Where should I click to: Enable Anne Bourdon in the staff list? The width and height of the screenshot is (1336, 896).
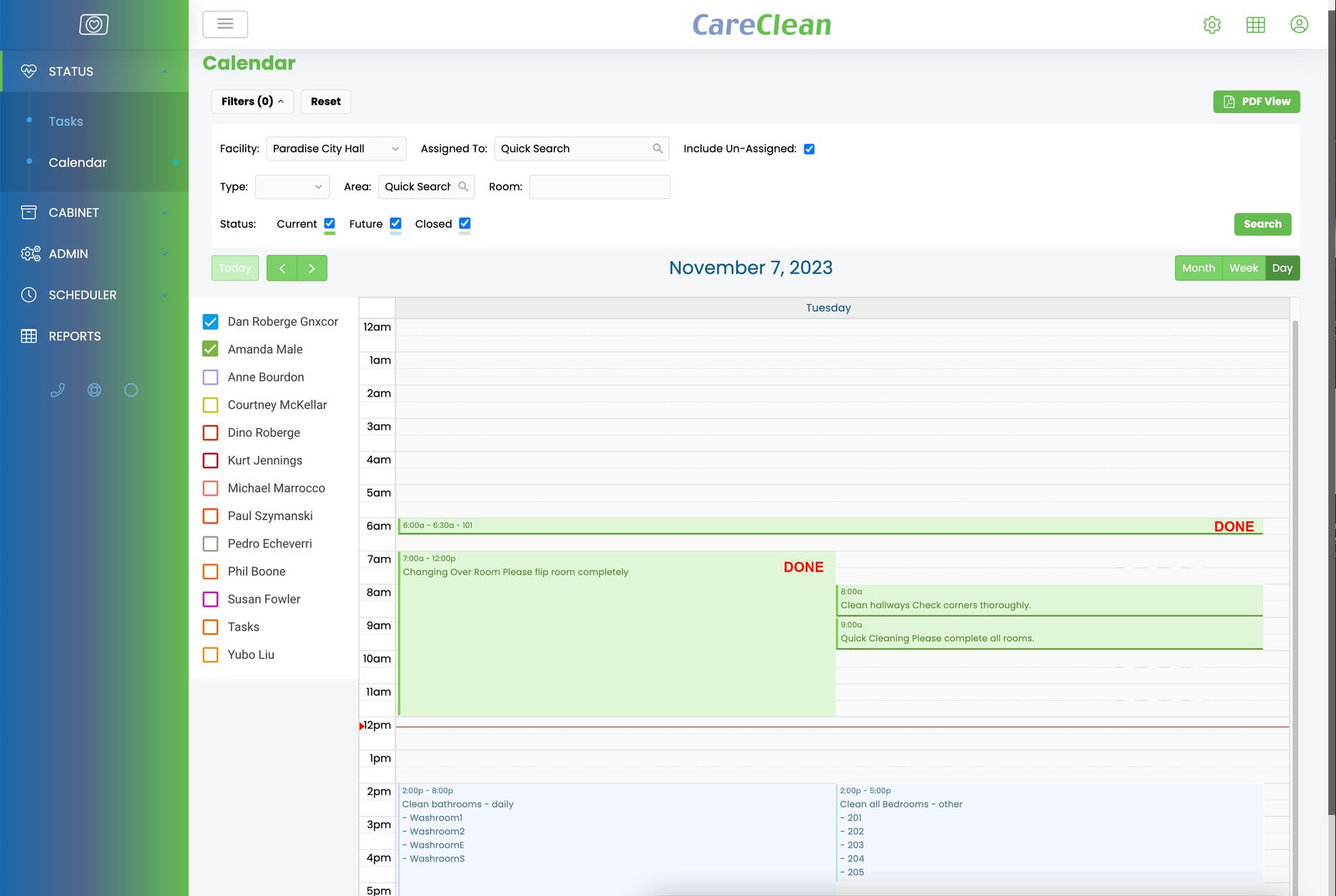210,377
